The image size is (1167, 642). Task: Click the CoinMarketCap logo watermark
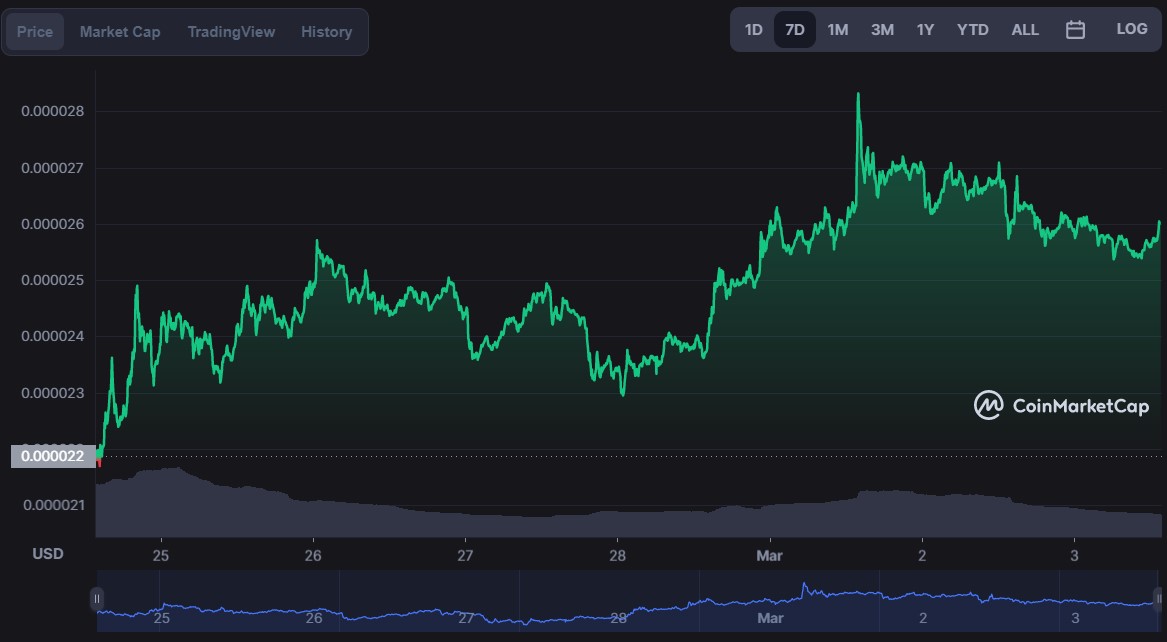1062,405
